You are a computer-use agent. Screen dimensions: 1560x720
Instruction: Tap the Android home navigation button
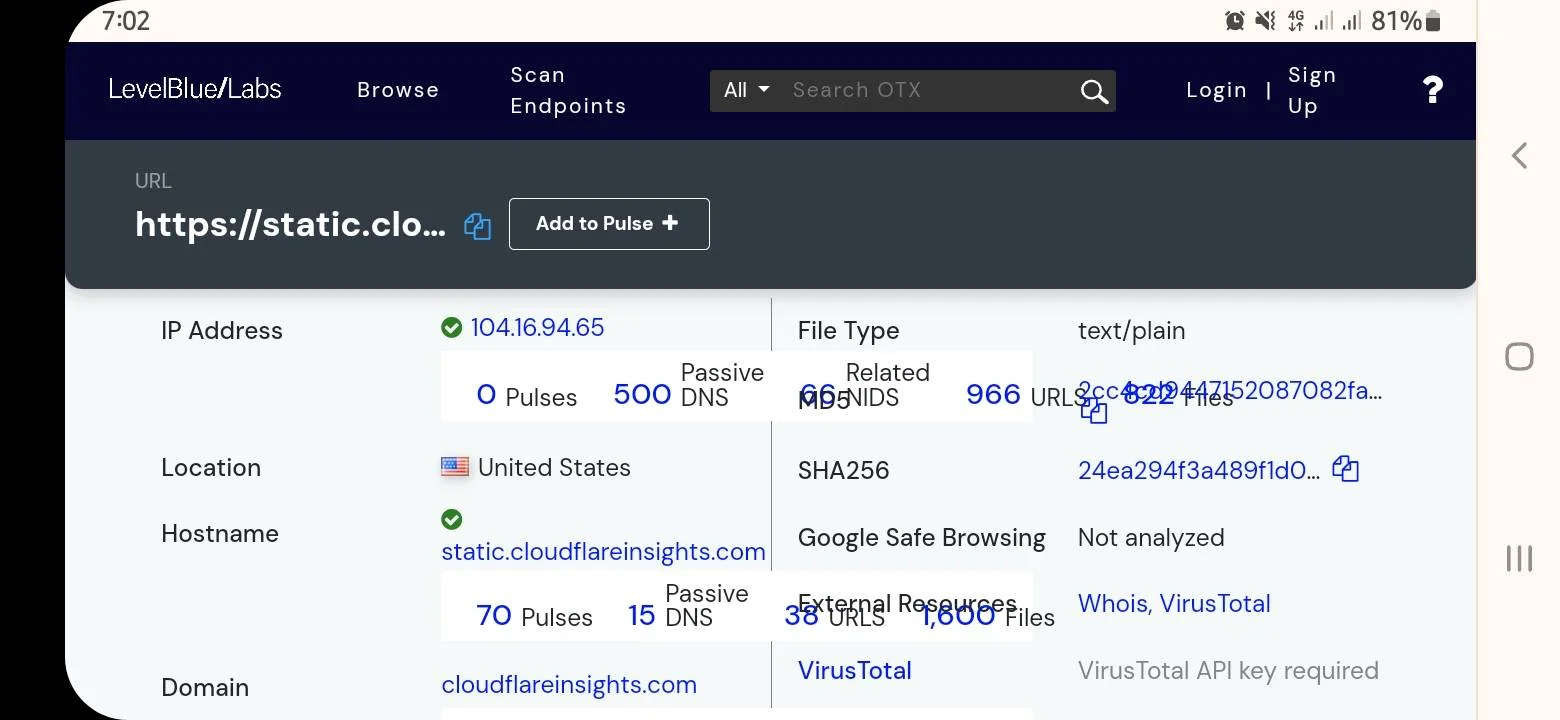click(x=1519, y=356)
